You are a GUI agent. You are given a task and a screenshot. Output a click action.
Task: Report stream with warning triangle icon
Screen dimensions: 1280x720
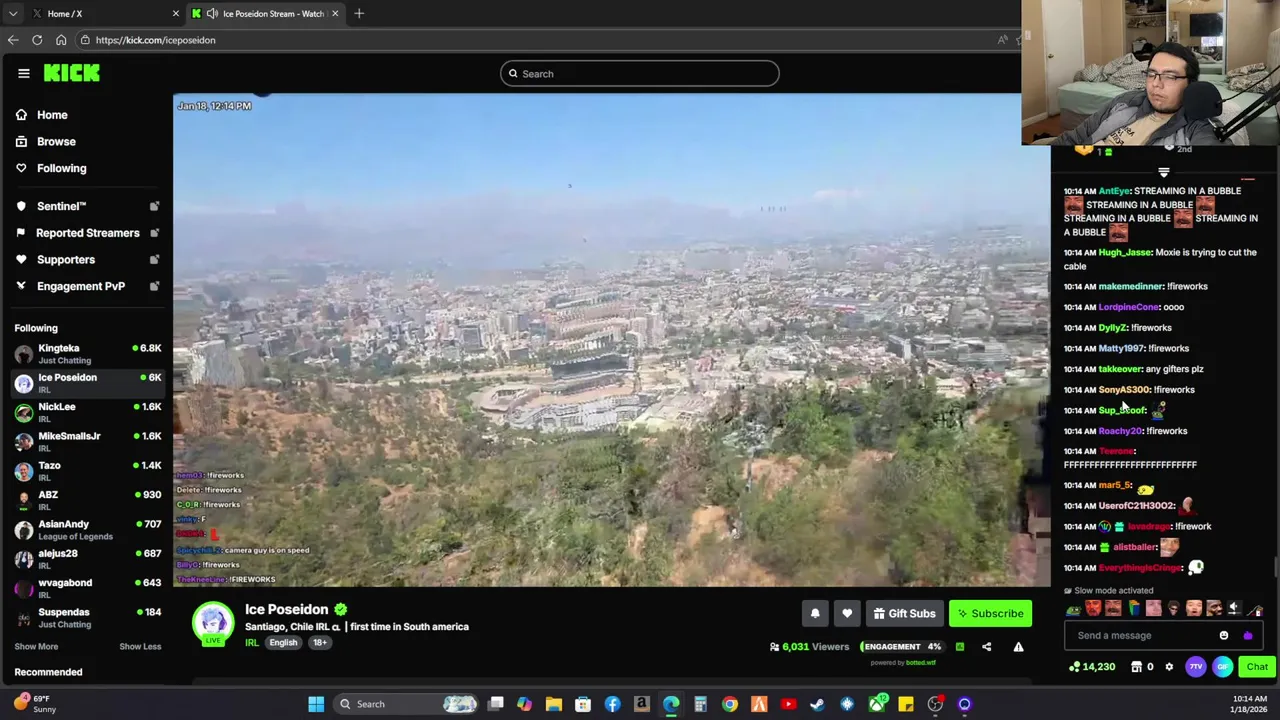click(1018, 647)
